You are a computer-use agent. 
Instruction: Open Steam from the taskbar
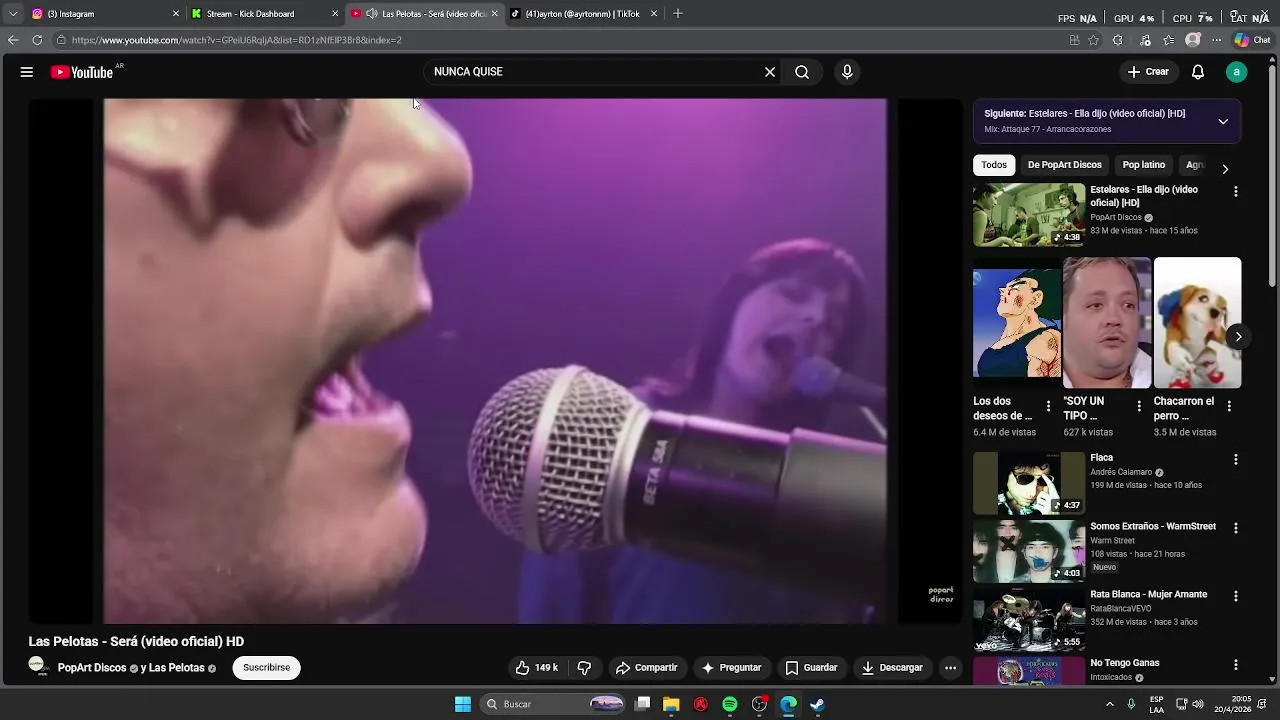point(817,704)
